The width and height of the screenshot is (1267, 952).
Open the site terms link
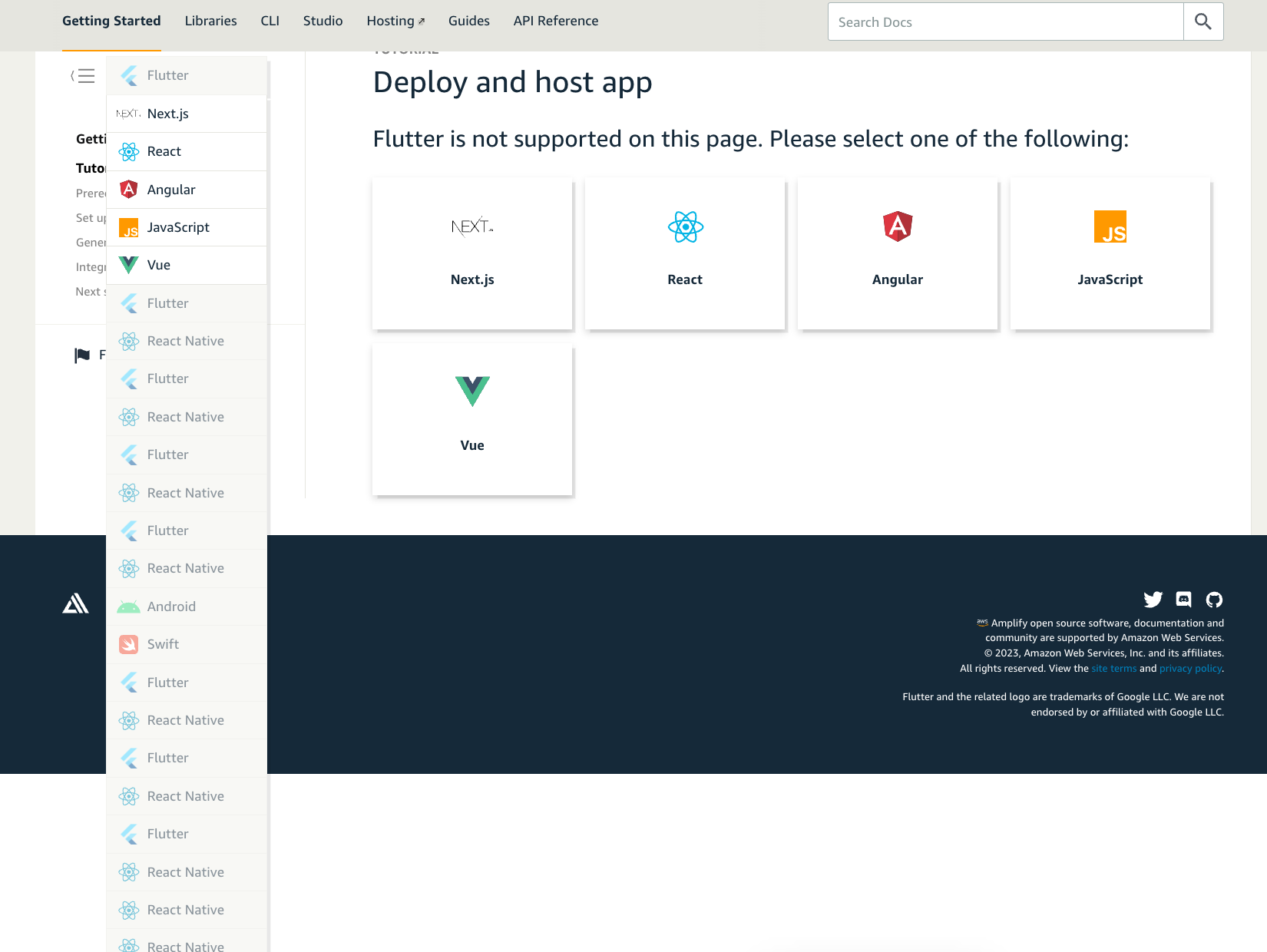coord(1113,668)
